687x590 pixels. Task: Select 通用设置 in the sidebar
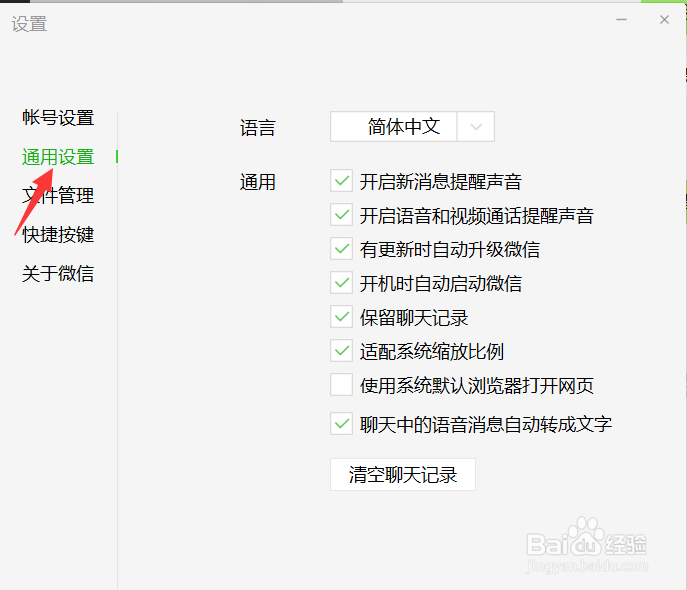click(x=58, y=157)
